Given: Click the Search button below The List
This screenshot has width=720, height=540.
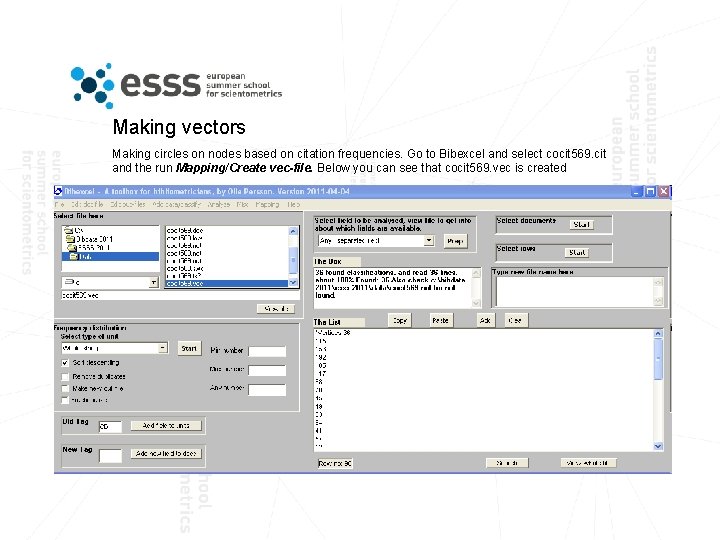Looking at the screenshot, I should pyautogui.click(x=507, y=463).
